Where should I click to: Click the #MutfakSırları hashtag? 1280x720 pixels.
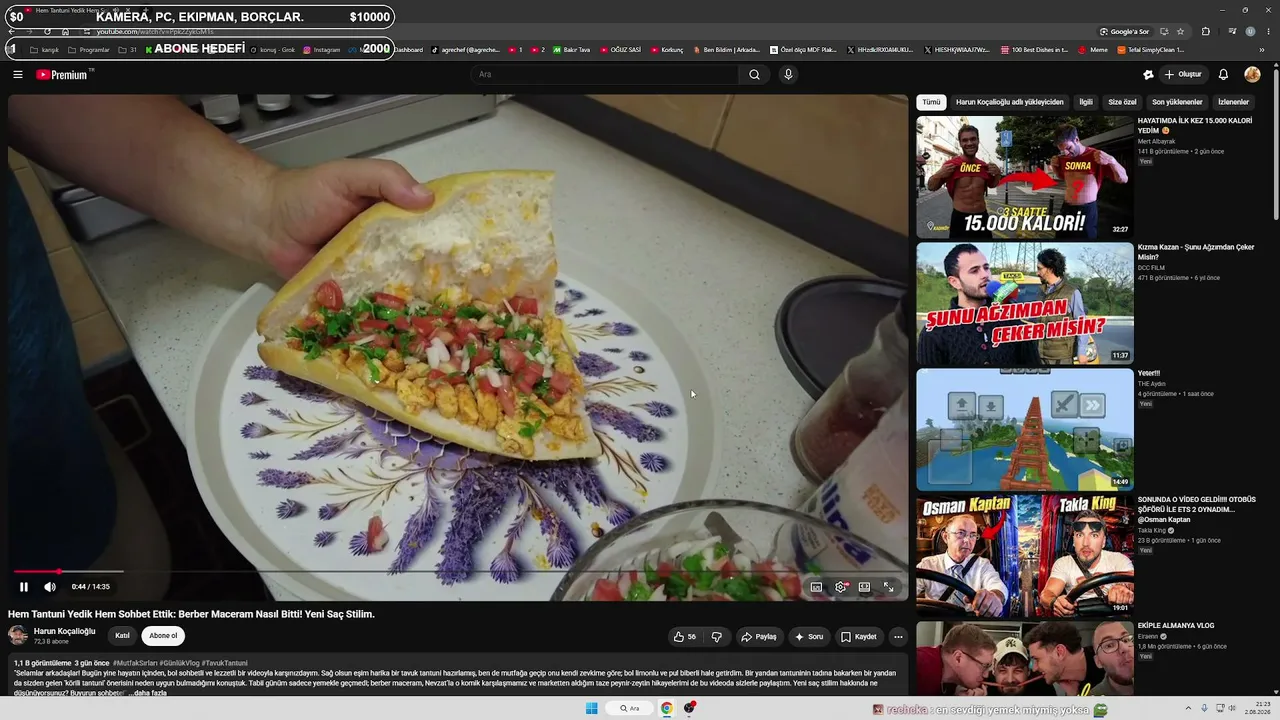(x=135, y=663)
